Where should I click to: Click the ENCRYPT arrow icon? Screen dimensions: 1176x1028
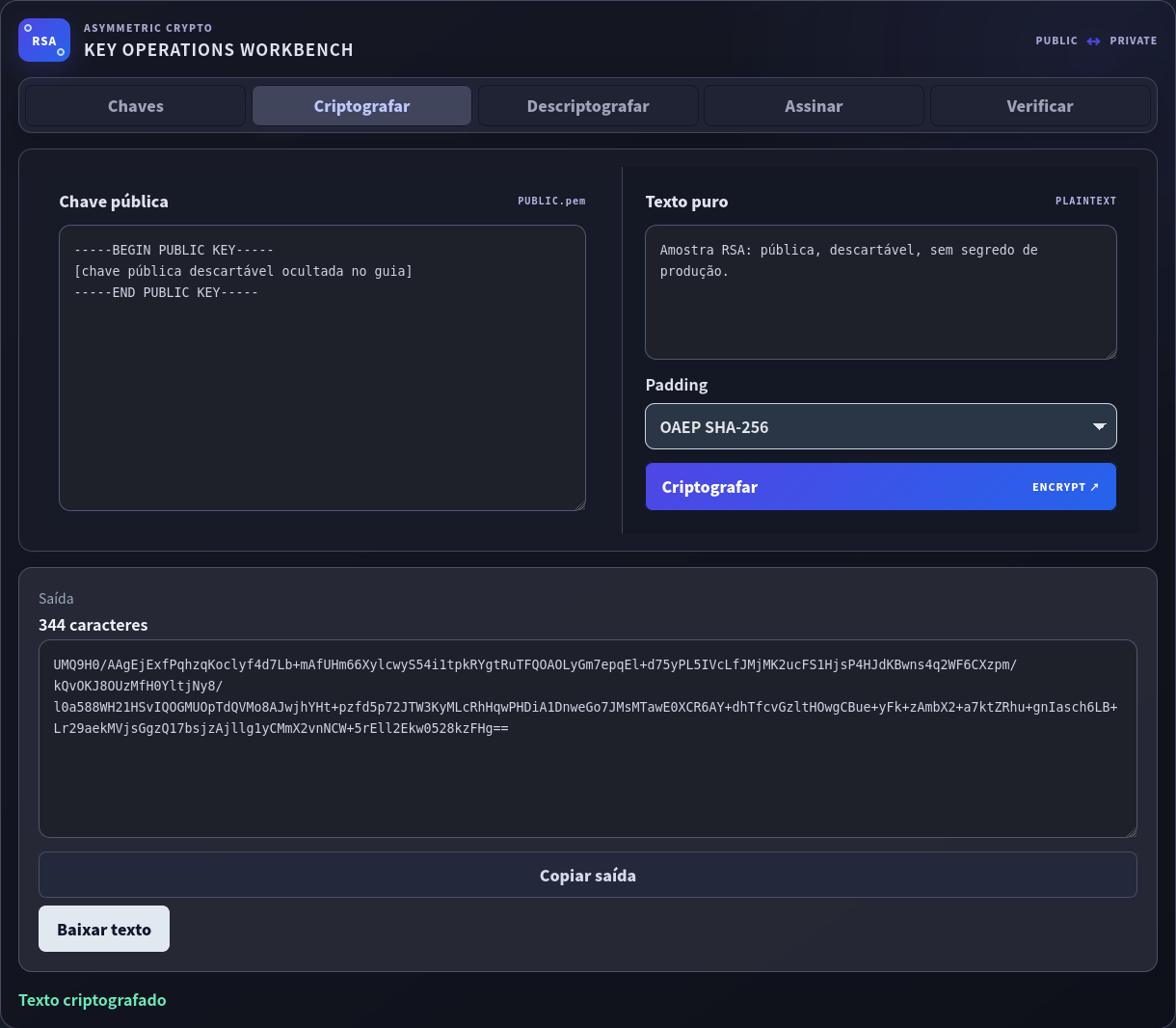click(1094, 487)
